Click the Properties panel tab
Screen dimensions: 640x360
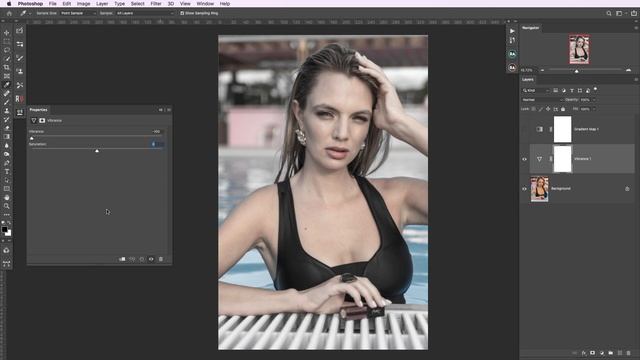(x=38, y=110)
